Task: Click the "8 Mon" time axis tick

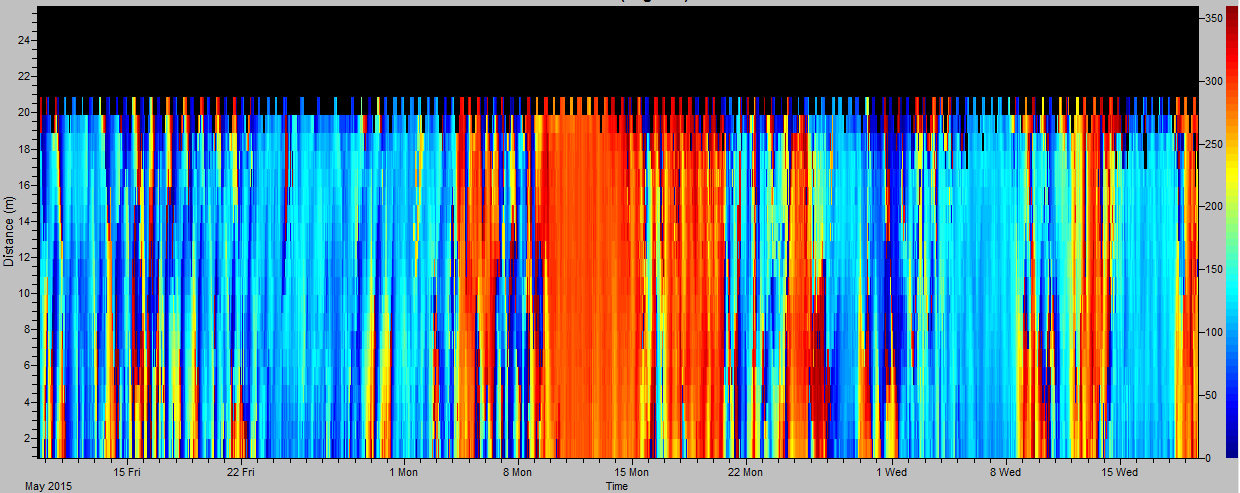Action: tap(517, 472)
